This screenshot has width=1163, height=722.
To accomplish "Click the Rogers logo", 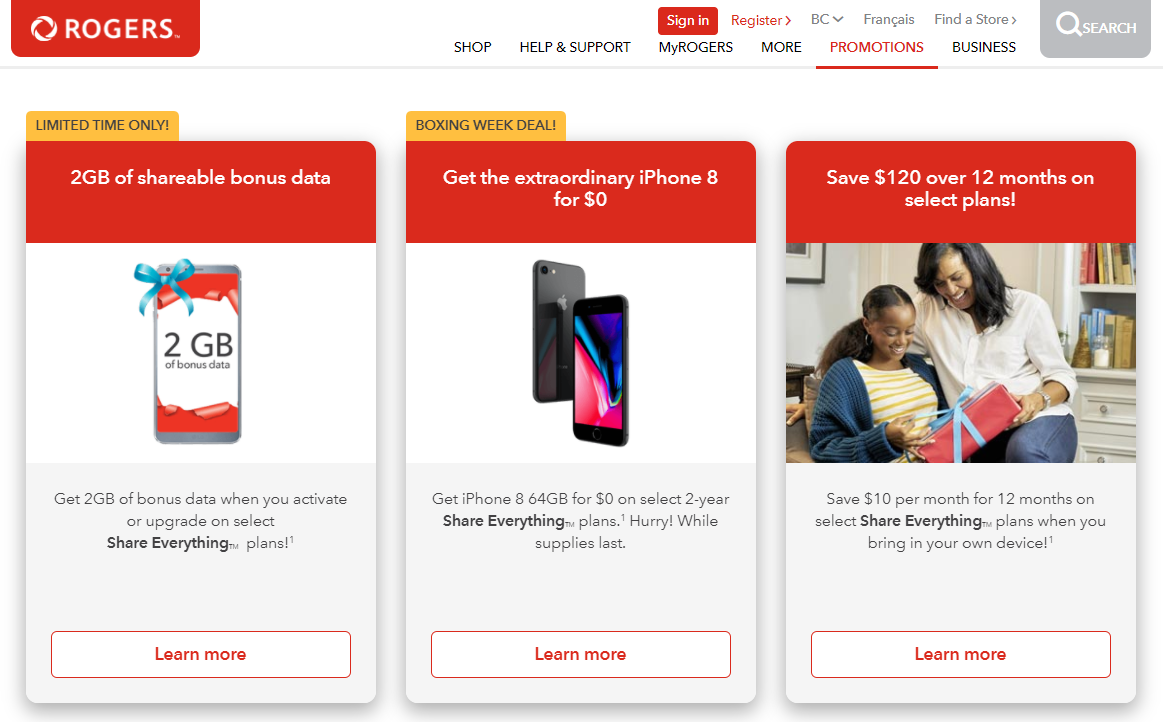I will [x=105, y=28].
